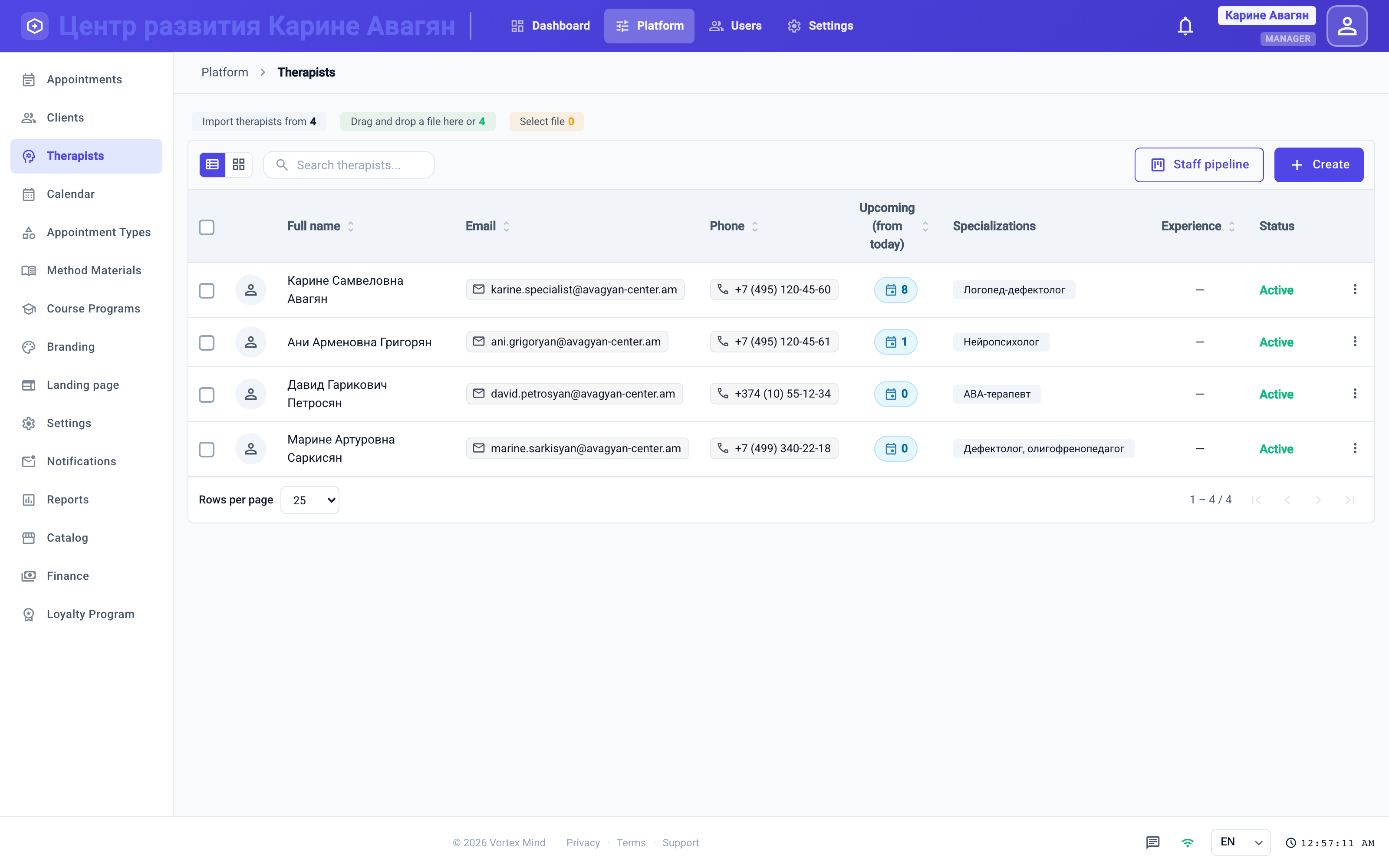Open the chat messages icon in the footer
The image size is (1389, 868).
pyautogui.click(x=1152, y=842)
